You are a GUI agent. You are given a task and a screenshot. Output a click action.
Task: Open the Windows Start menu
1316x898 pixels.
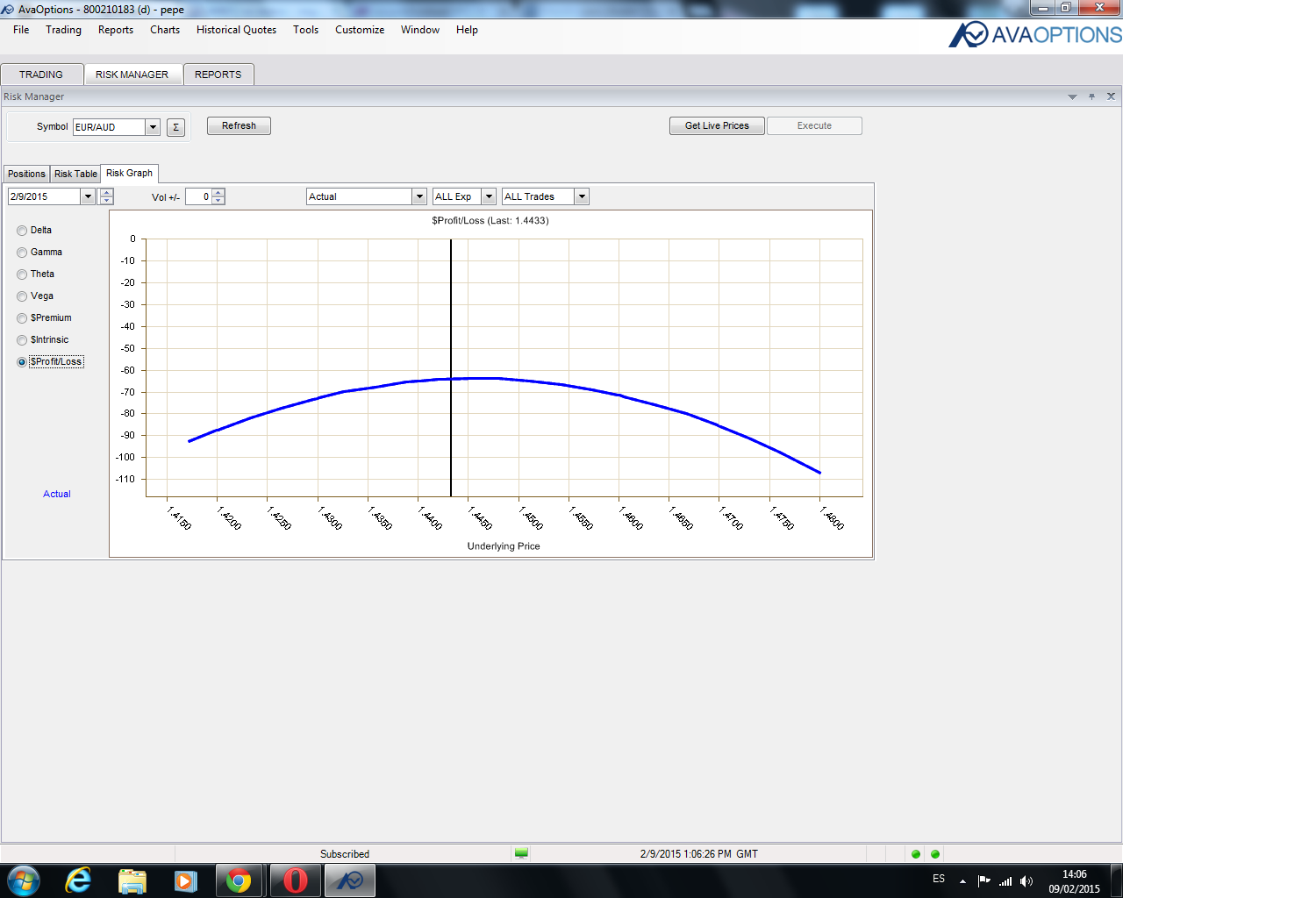(24, 880)
